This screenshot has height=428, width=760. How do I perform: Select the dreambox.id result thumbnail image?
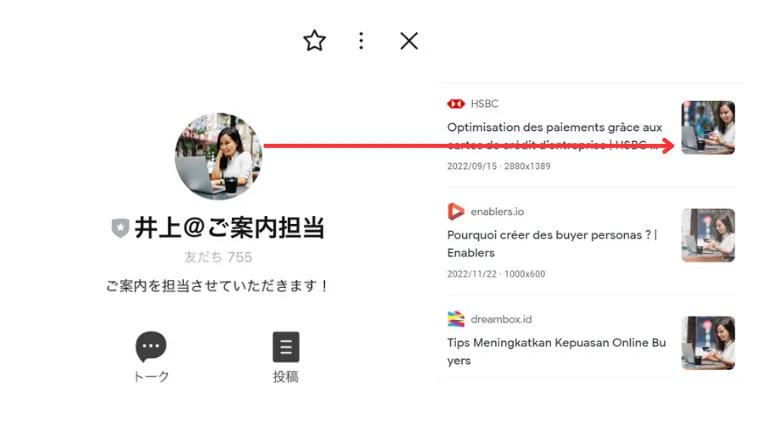tap(708, 343)
